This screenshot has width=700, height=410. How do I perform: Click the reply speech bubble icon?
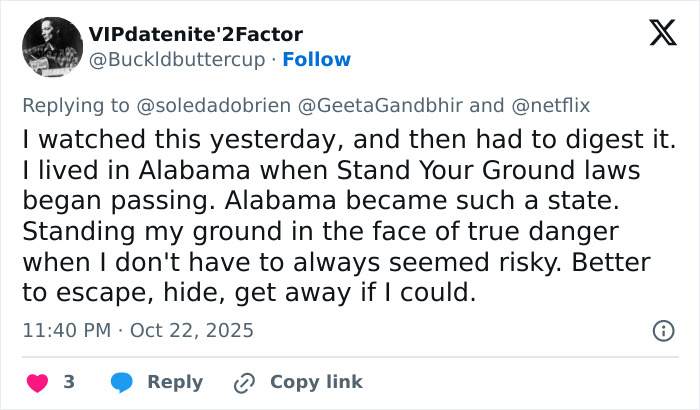point(122,382)
